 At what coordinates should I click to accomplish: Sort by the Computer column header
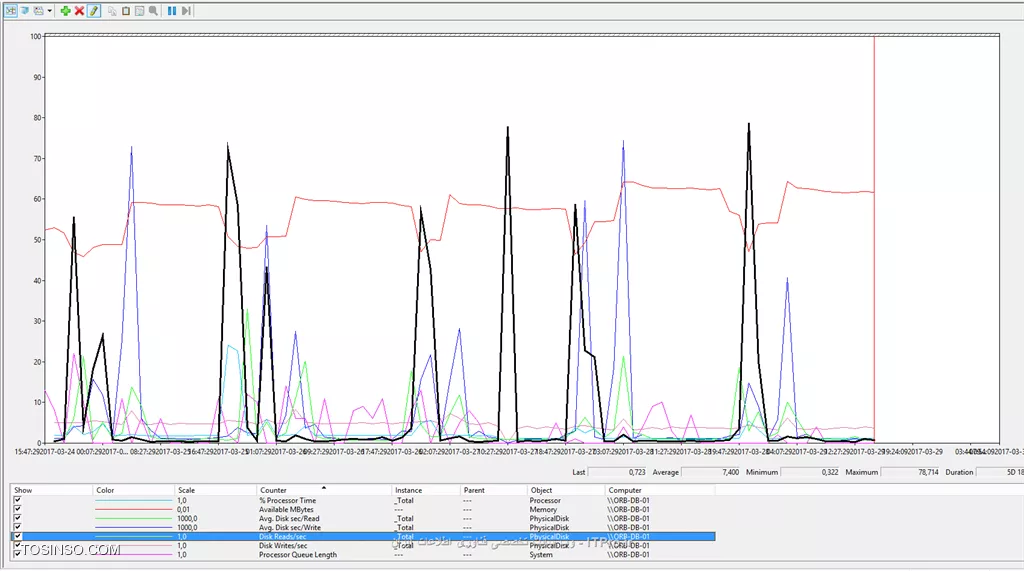click(x=660, y=490)
